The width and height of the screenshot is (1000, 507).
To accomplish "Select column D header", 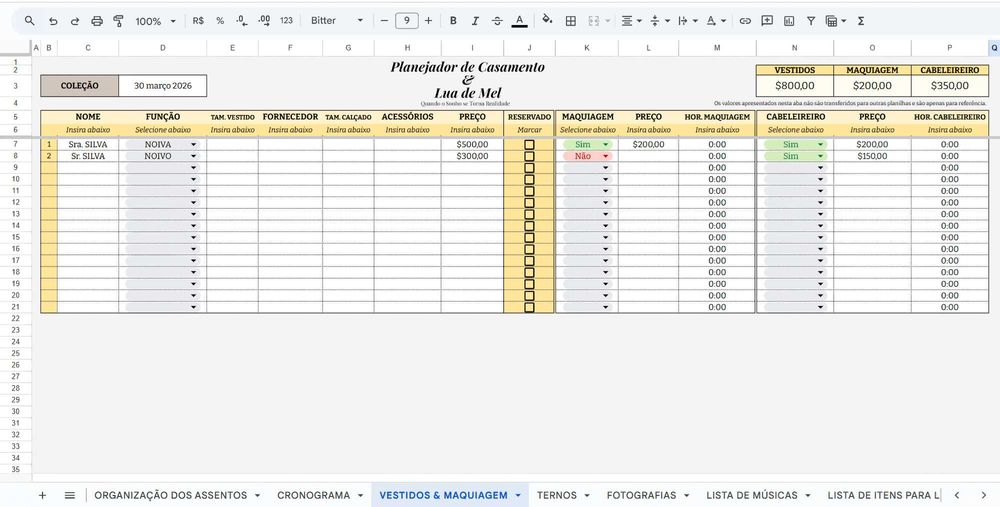I will pyautogui.click(x=163, y=48).
